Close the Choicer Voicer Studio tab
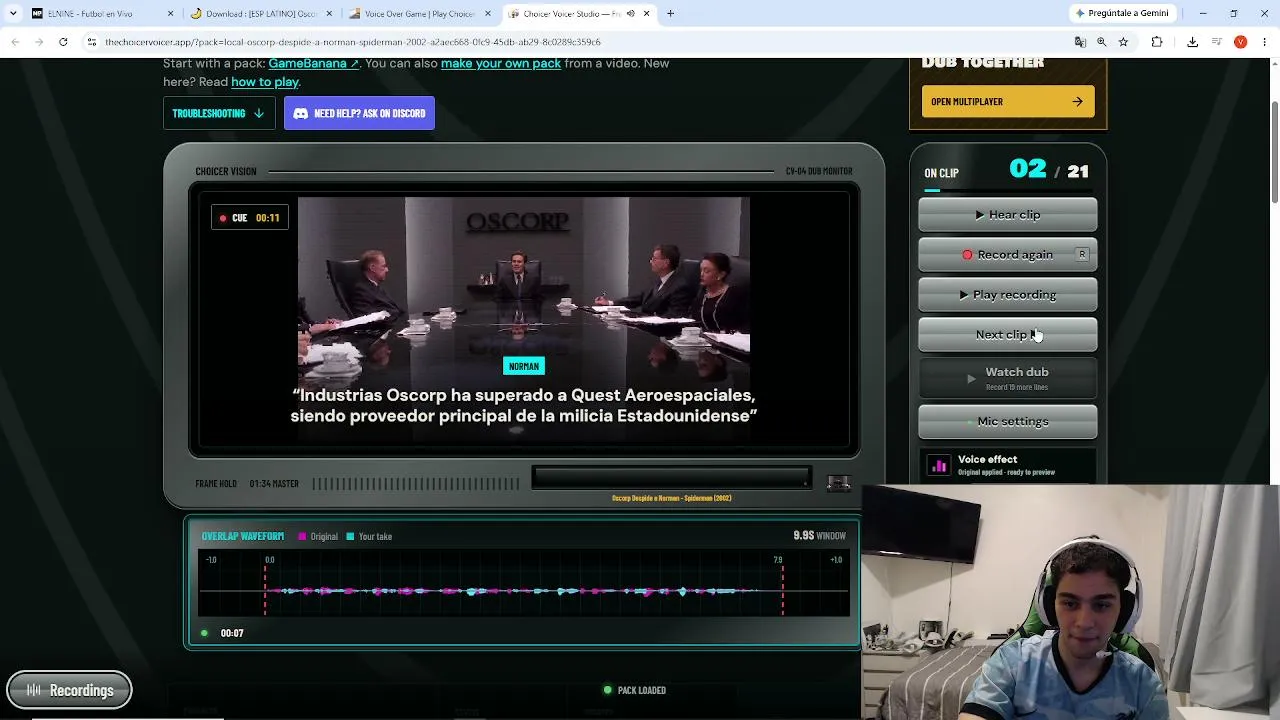 coord(646,14)
